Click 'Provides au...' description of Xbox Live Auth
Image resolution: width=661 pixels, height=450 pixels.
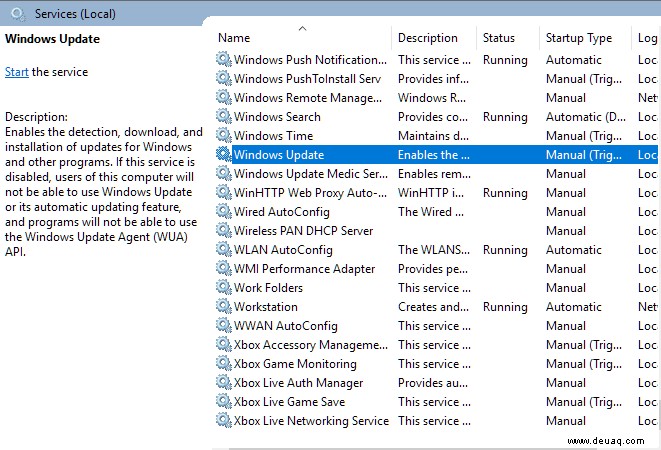pos(433,383)
